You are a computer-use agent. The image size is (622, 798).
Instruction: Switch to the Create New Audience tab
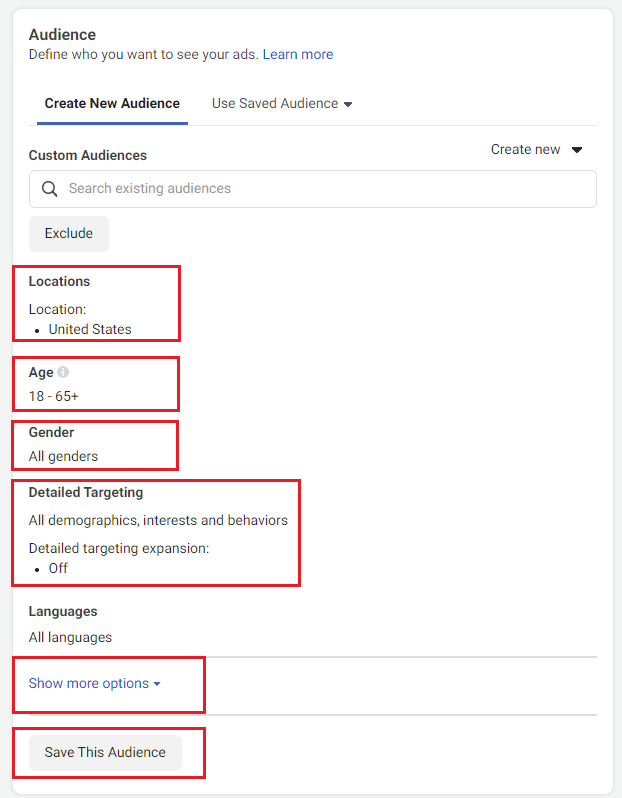click(x=112, y=103)
